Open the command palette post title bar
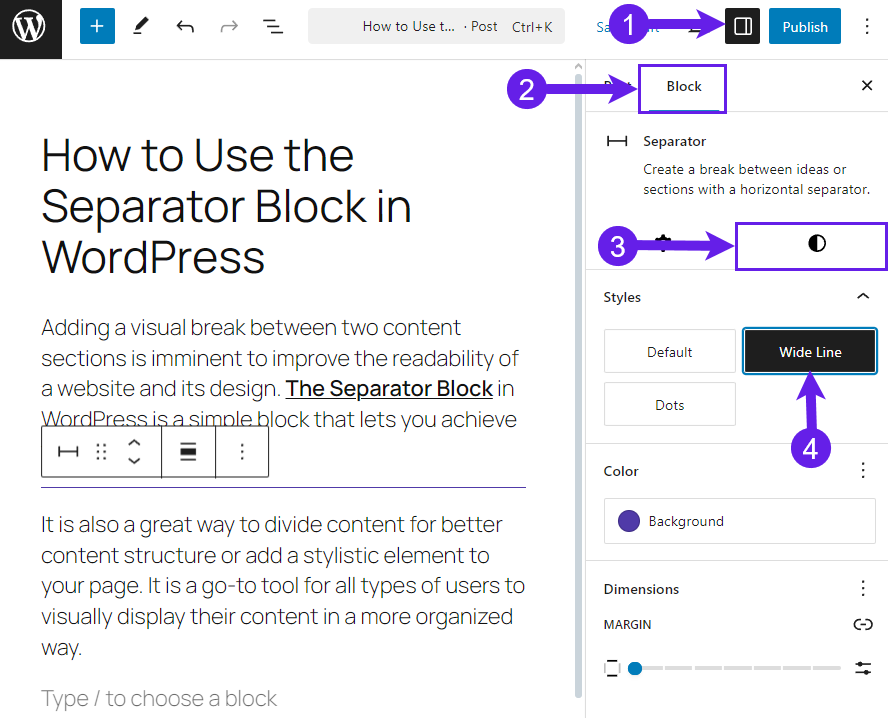Image resolution: width=888 pixels, height=718 pixels. point(436,26)
